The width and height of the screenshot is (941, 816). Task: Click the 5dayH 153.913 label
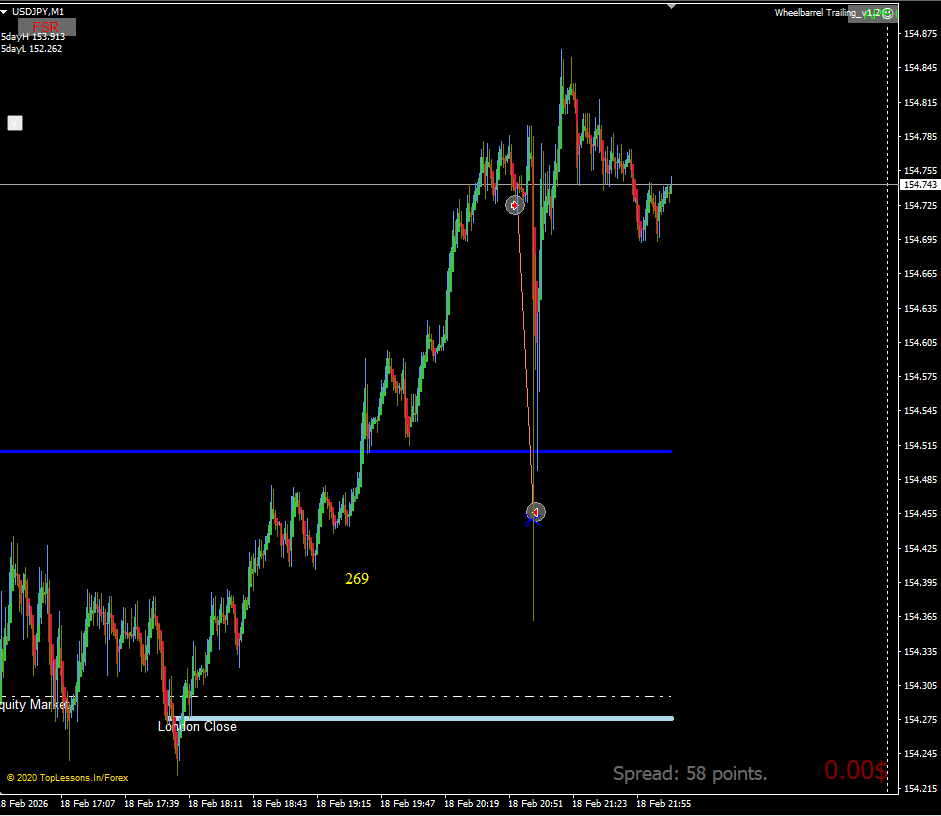[33, 37]
